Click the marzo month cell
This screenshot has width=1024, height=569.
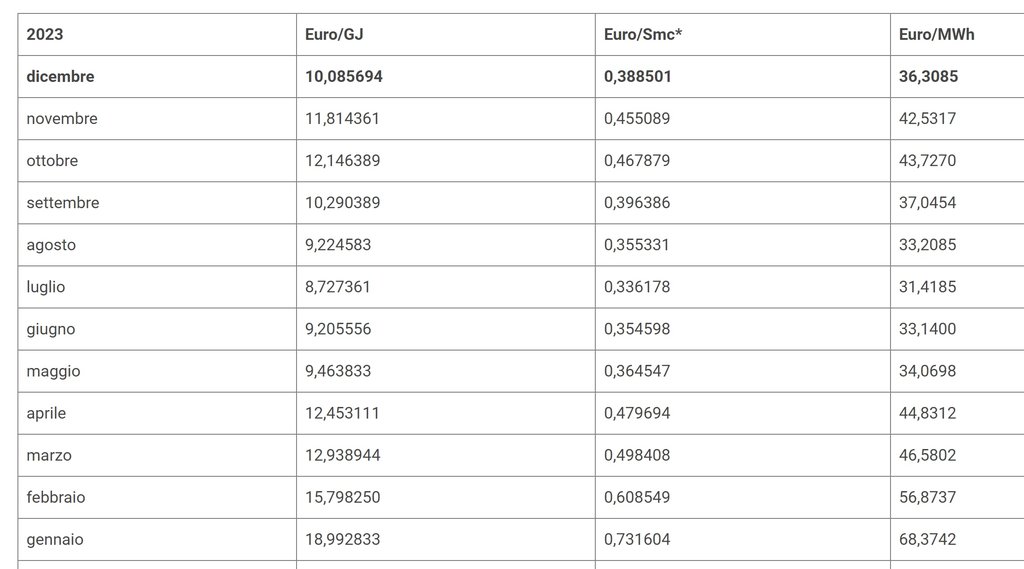pyautogui.click(x=49, y=455)
